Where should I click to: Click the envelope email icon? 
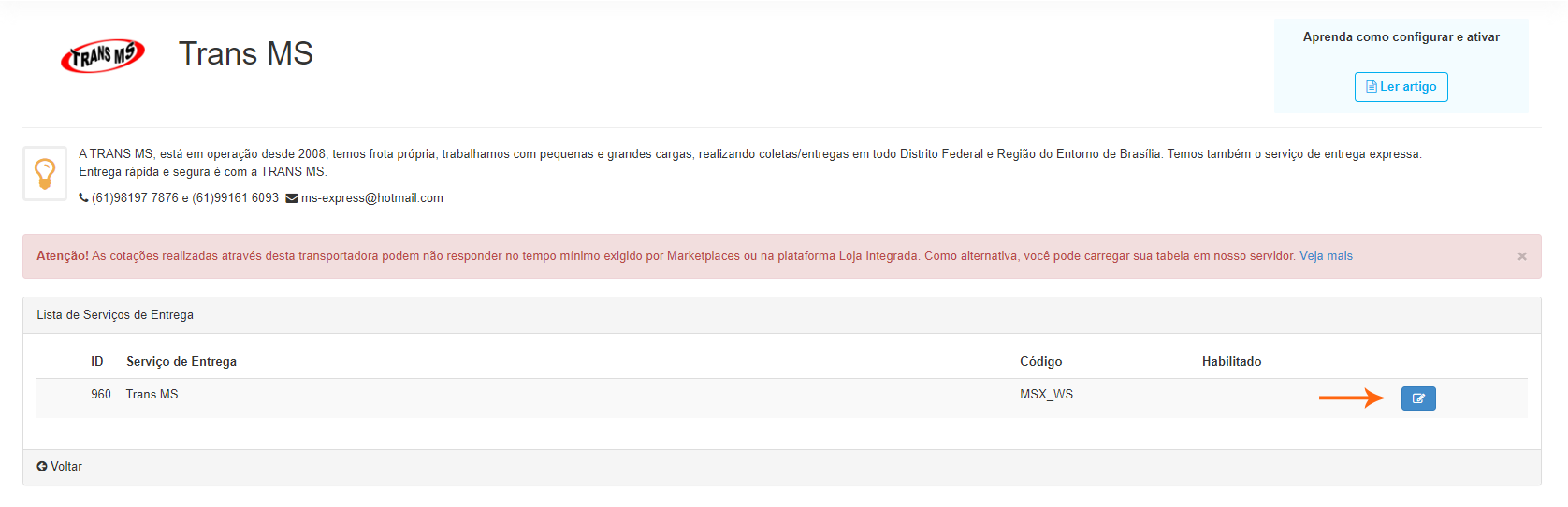(291, 198)
